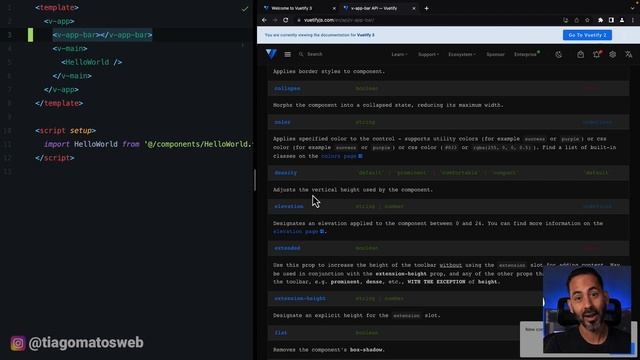Image resolution: width=640 pixels, height=360 pixels.
Task: Open the store shopping bag icon
Action: pos(580,54)
